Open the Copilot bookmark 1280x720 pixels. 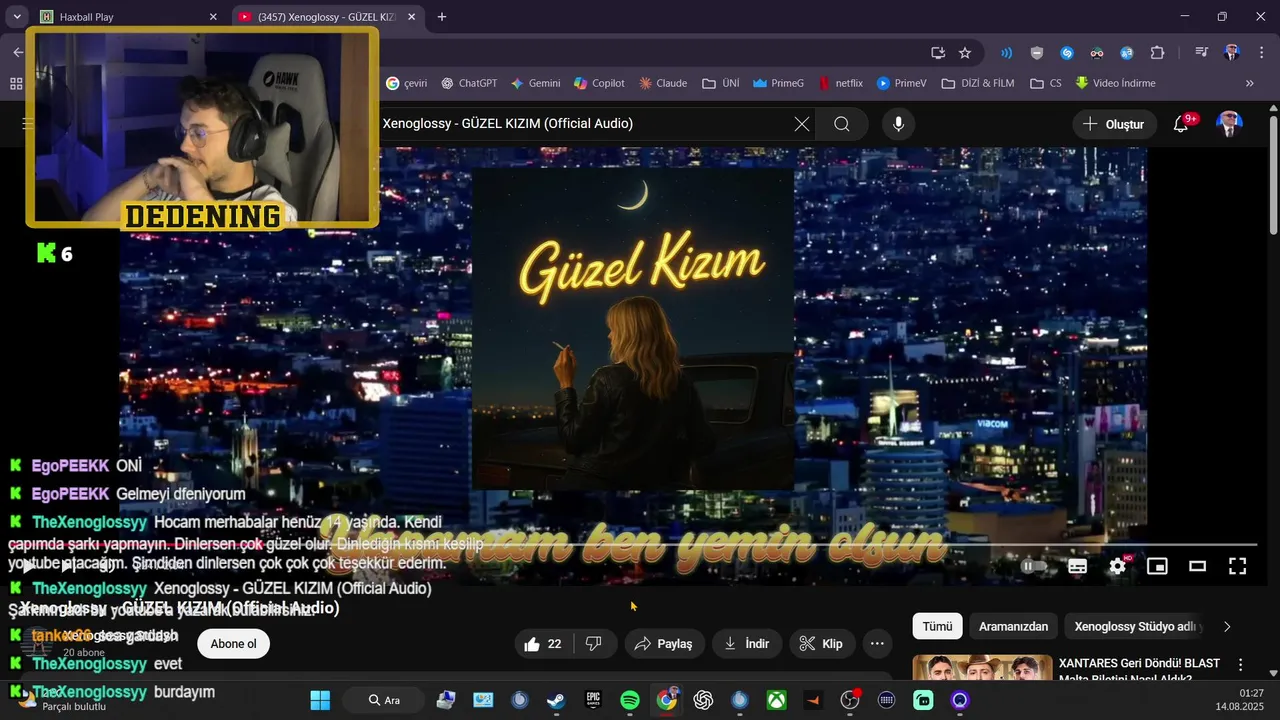tap(598, 83)
